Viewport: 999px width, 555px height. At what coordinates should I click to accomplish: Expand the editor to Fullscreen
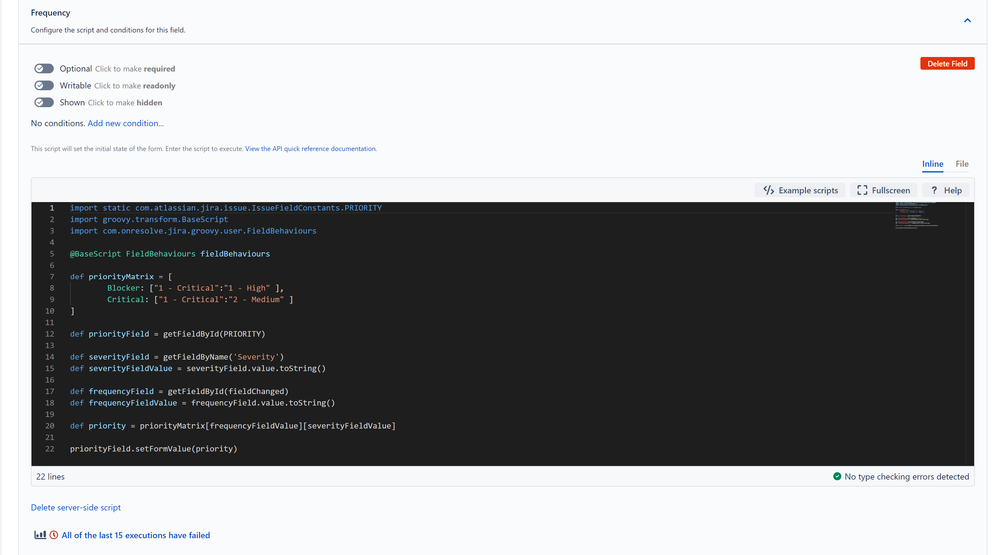pos(883,190)
